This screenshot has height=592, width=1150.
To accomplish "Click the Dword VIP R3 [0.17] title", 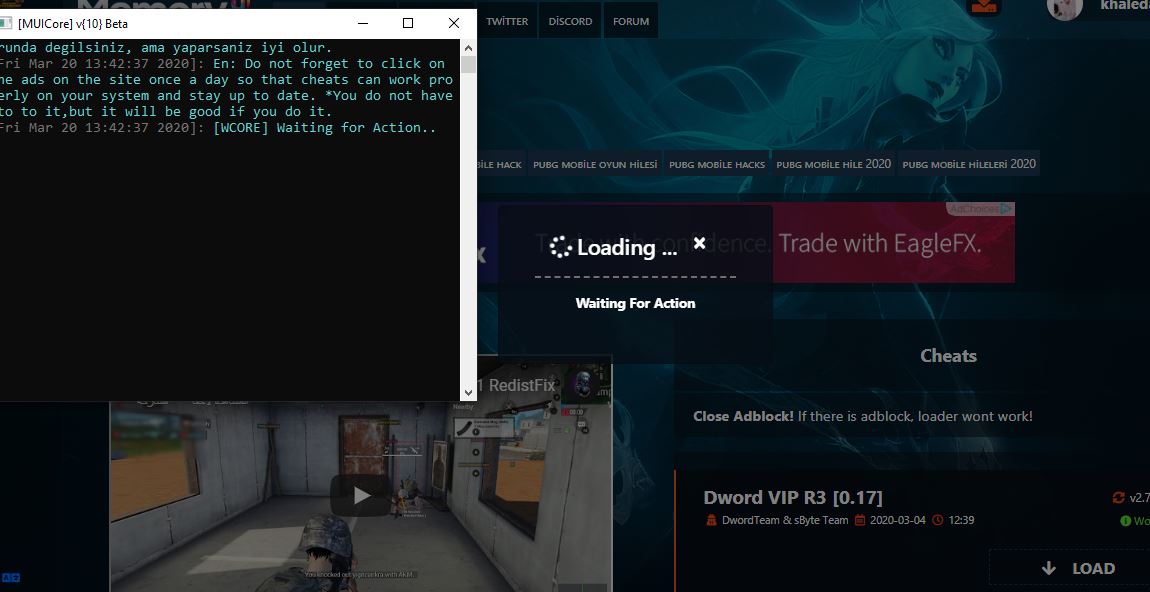I will coord(793,497).
